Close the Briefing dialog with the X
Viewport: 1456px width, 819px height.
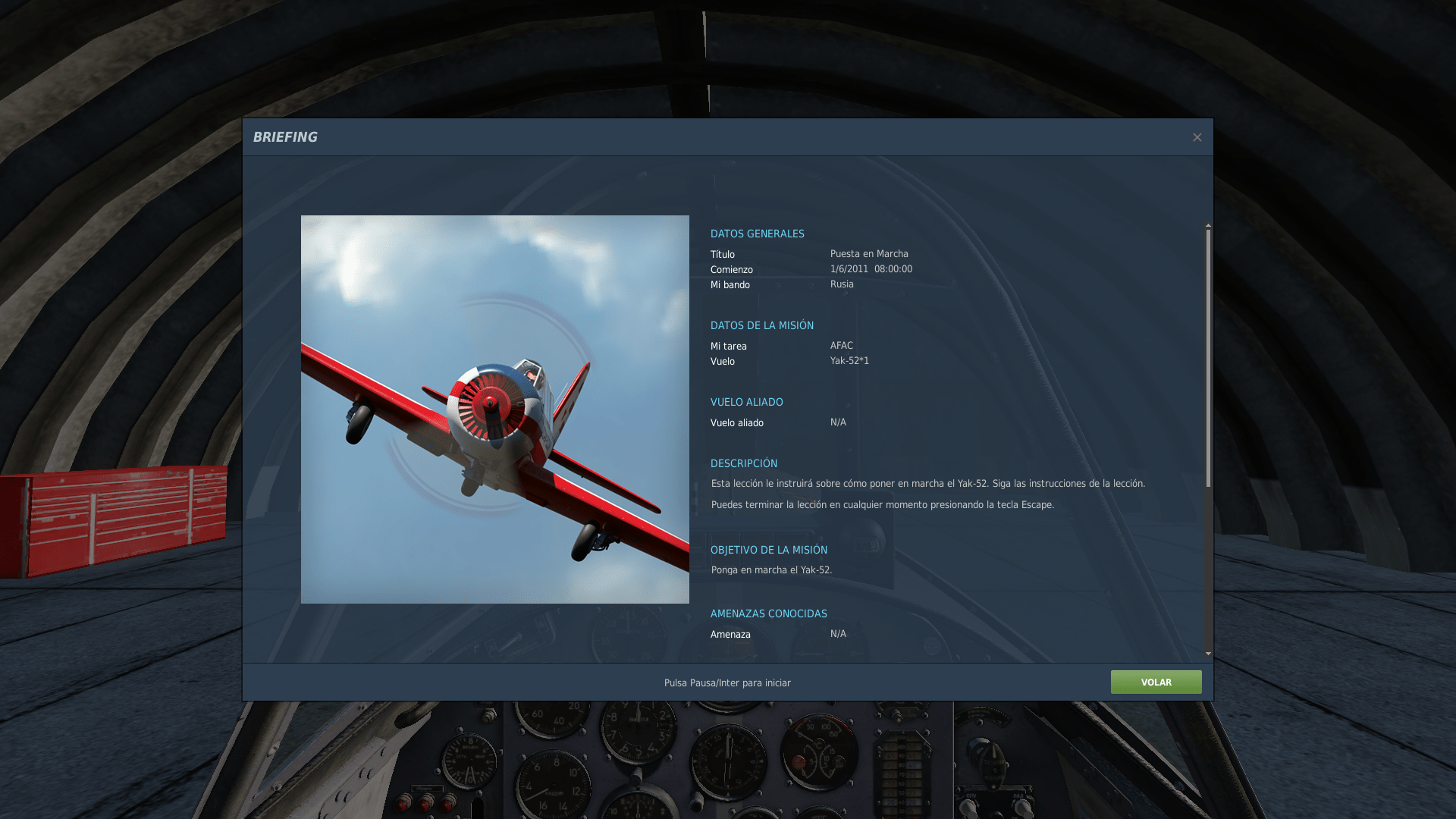tap(1197, 137)
